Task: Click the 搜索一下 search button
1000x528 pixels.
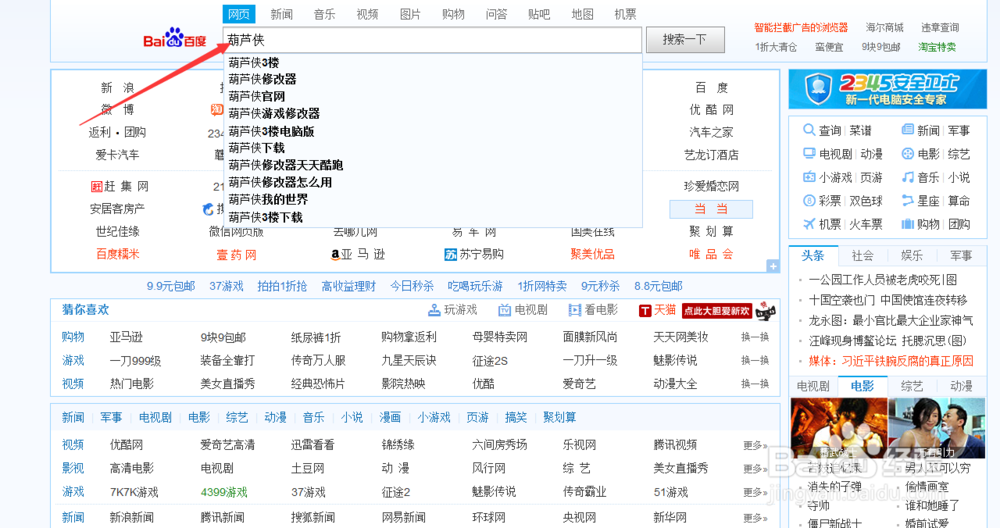Action: click(x=685, y=40)
